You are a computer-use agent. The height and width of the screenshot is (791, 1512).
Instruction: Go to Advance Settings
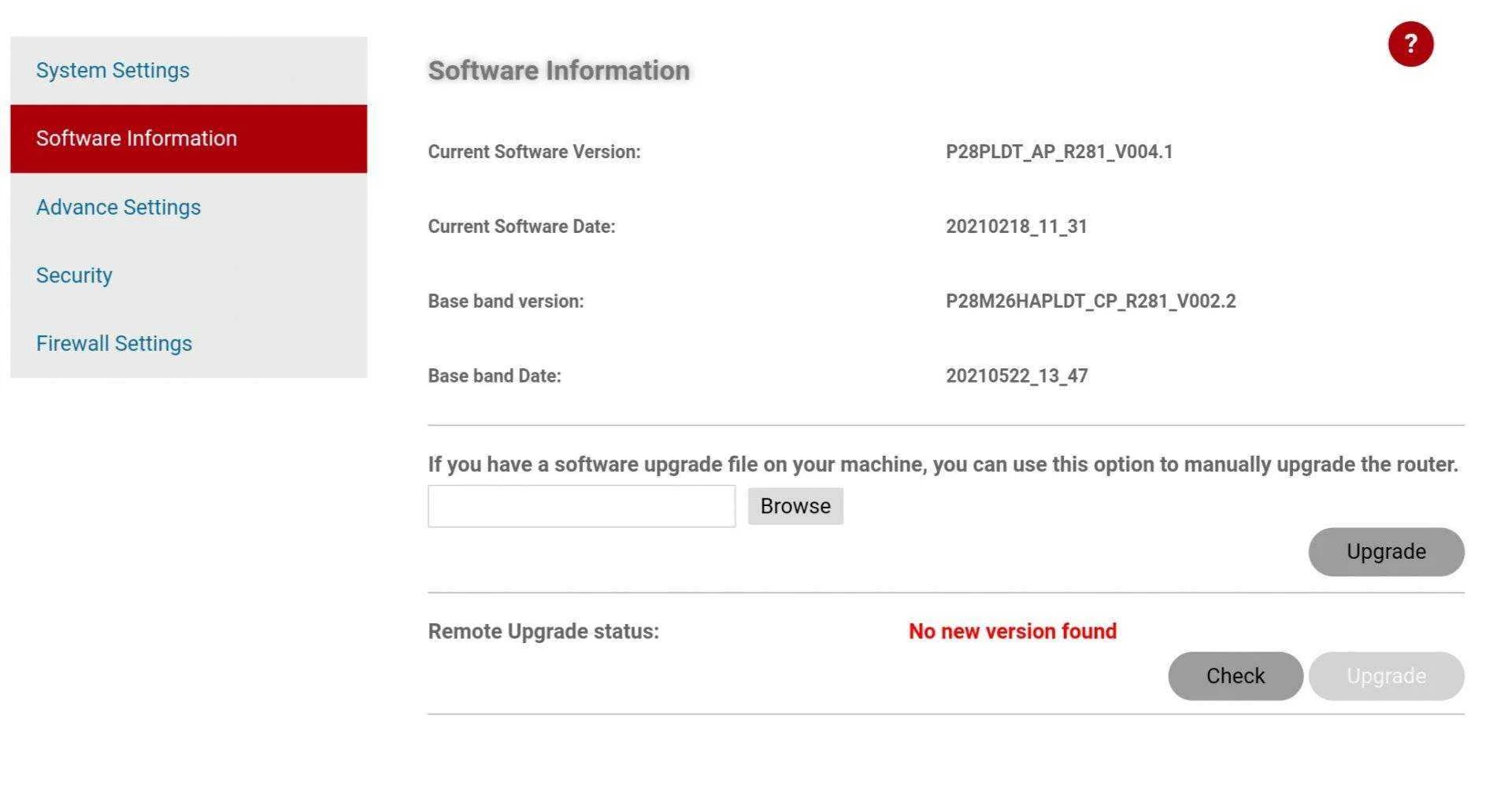click(x=188, y=207)
